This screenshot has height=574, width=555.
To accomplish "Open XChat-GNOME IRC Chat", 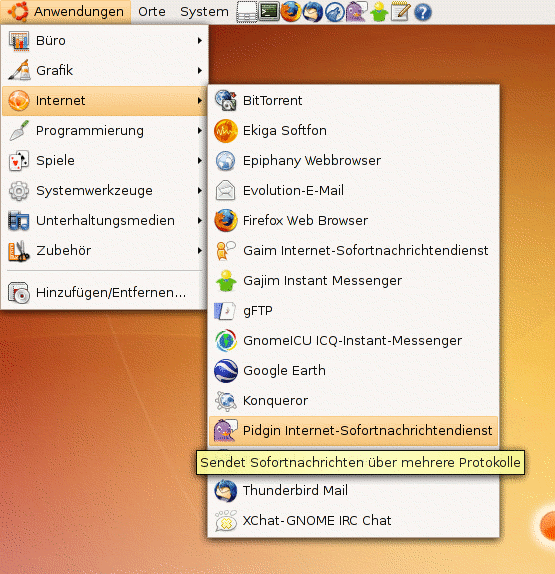I will point(353,521).
